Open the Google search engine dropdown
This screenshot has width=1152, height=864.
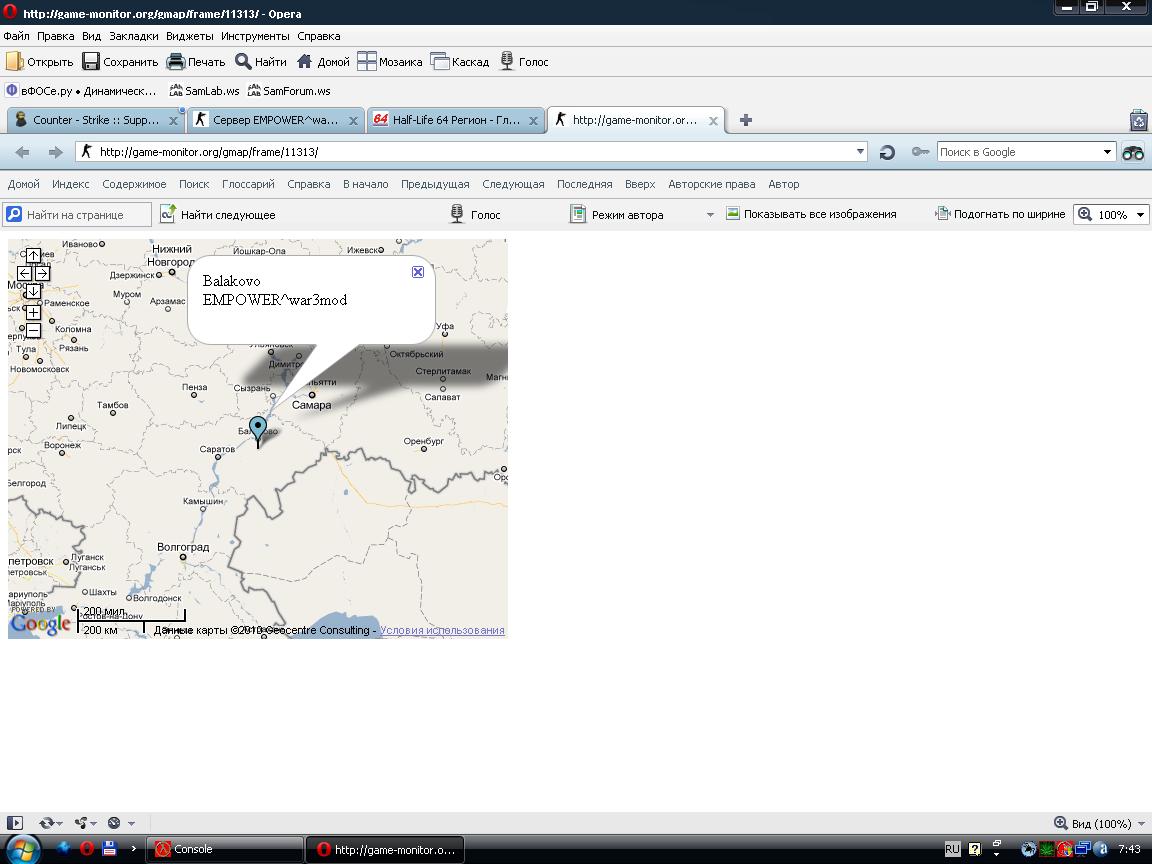pyautogui.click(x=1107, y=152)
